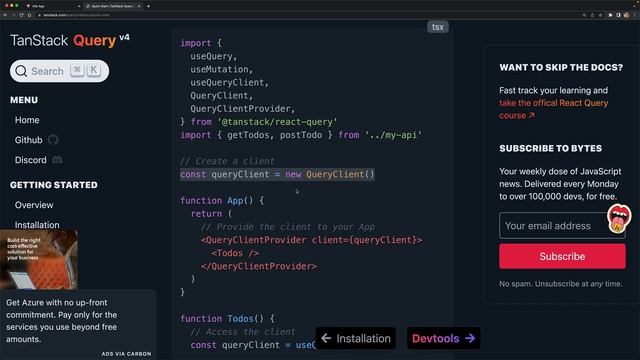The image size is (640, 360).
Task: Click the useMutation import line
Action: 222,69
